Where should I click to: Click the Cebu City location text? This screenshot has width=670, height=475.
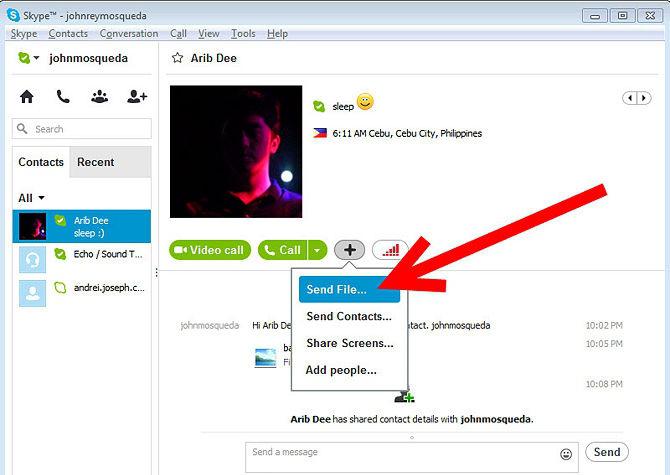pos(407,133)
